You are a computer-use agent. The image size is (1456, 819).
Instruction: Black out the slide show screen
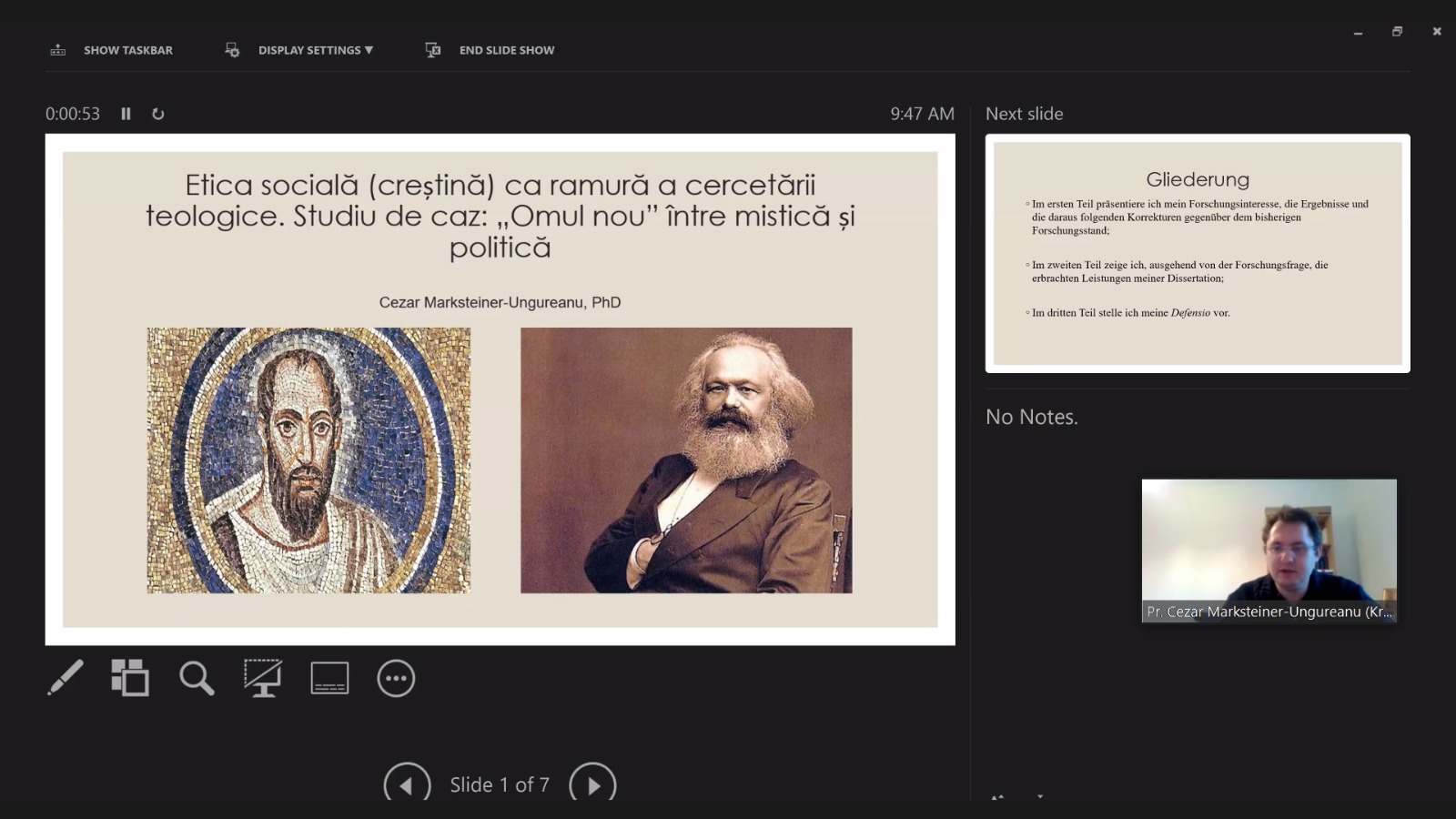click(263, 678)
